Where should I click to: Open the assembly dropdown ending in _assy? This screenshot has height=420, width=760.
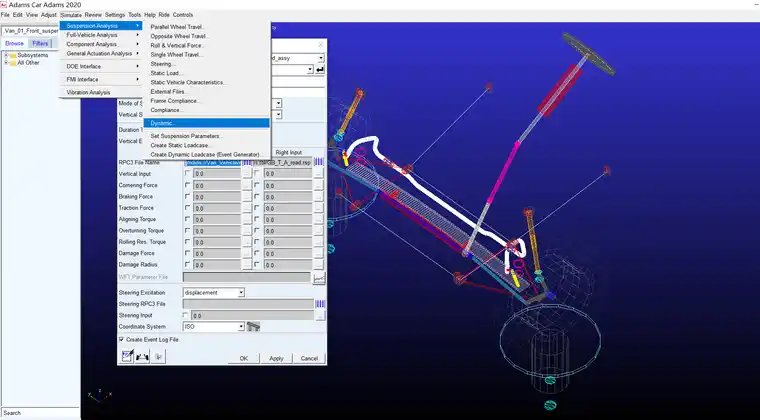(321, 58)
